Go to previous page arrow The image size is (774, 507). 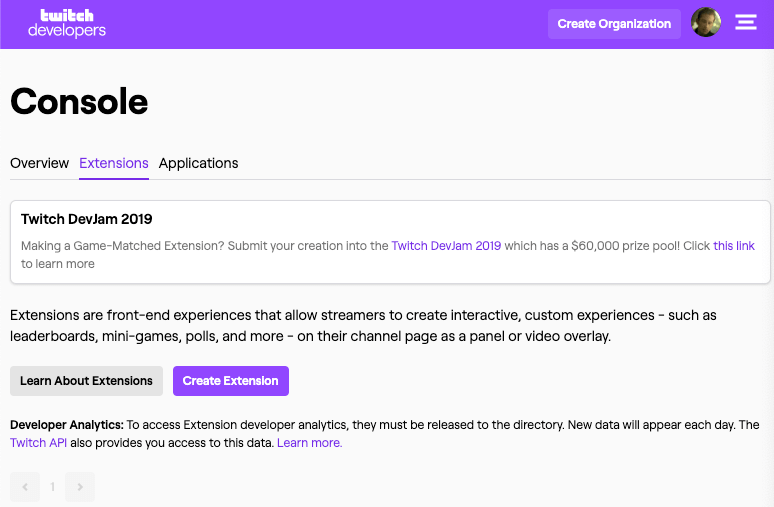tap(25, 487)
